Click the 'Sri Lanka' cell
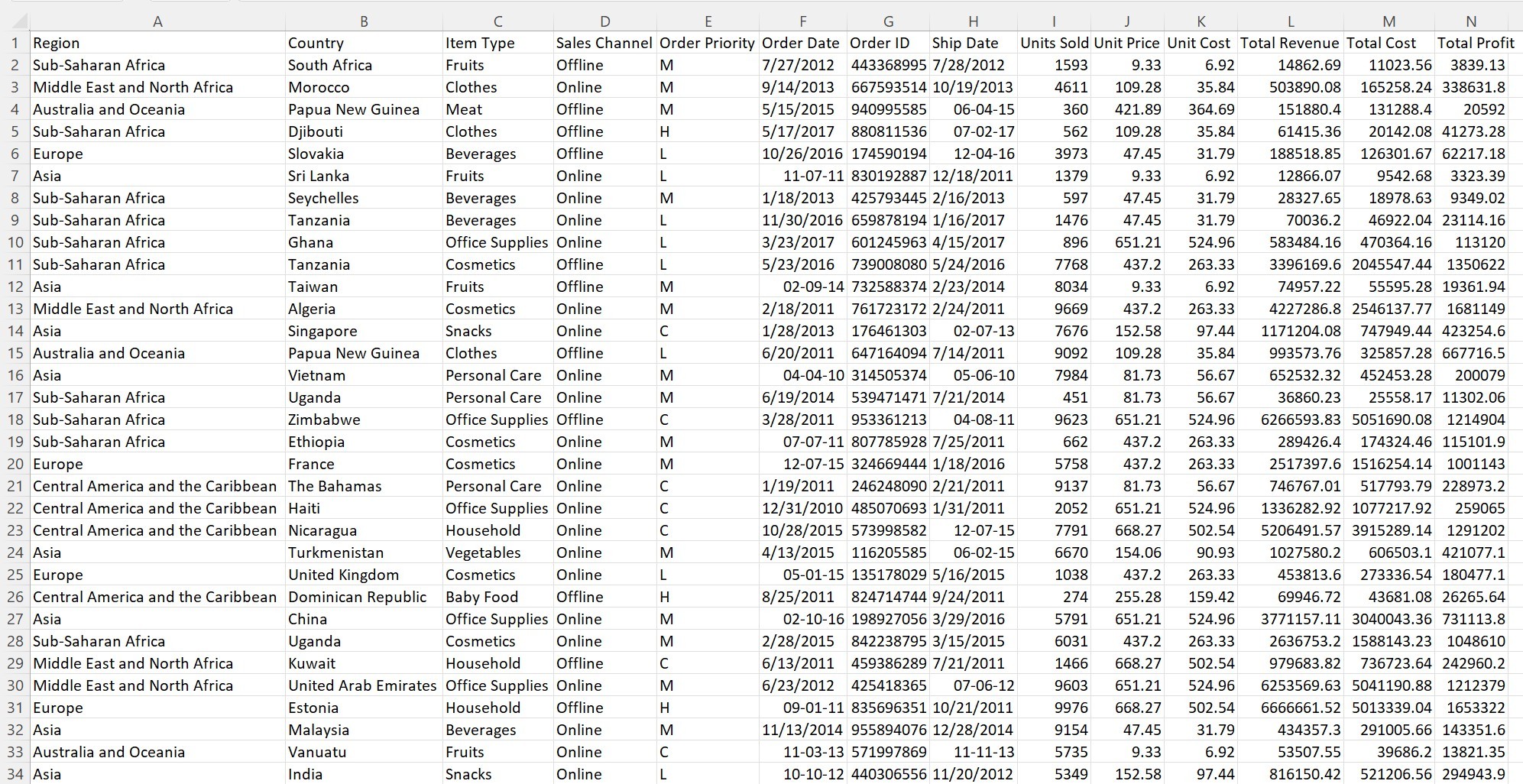Image resolution: width=1523 pixels, height=784 pixels. 364,176
